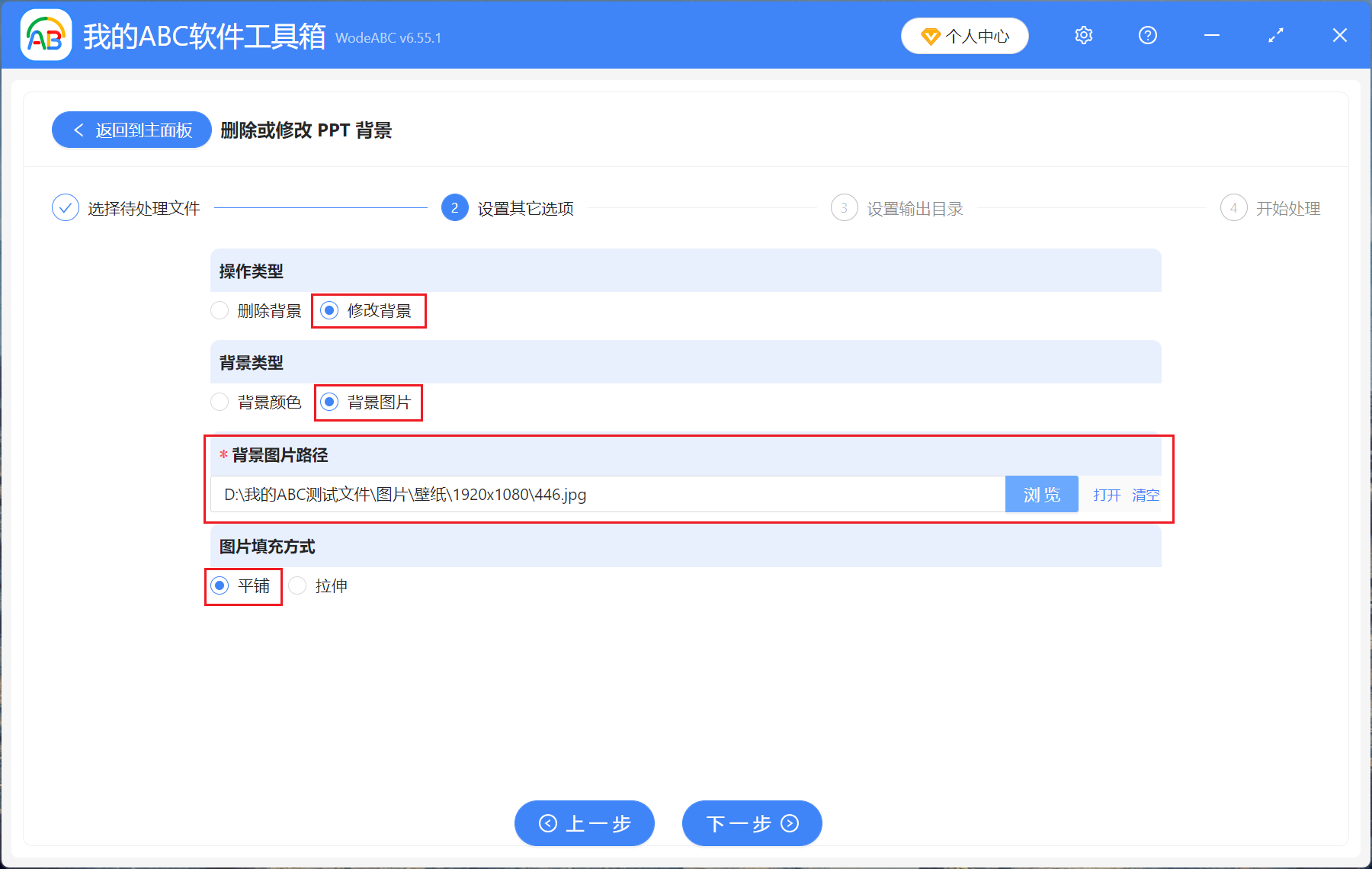This screenshot has height=869, width=1372.
Task: Click 返回到主面板 to return to main panel
Action: pyautogui.click(x=131, y=130)
